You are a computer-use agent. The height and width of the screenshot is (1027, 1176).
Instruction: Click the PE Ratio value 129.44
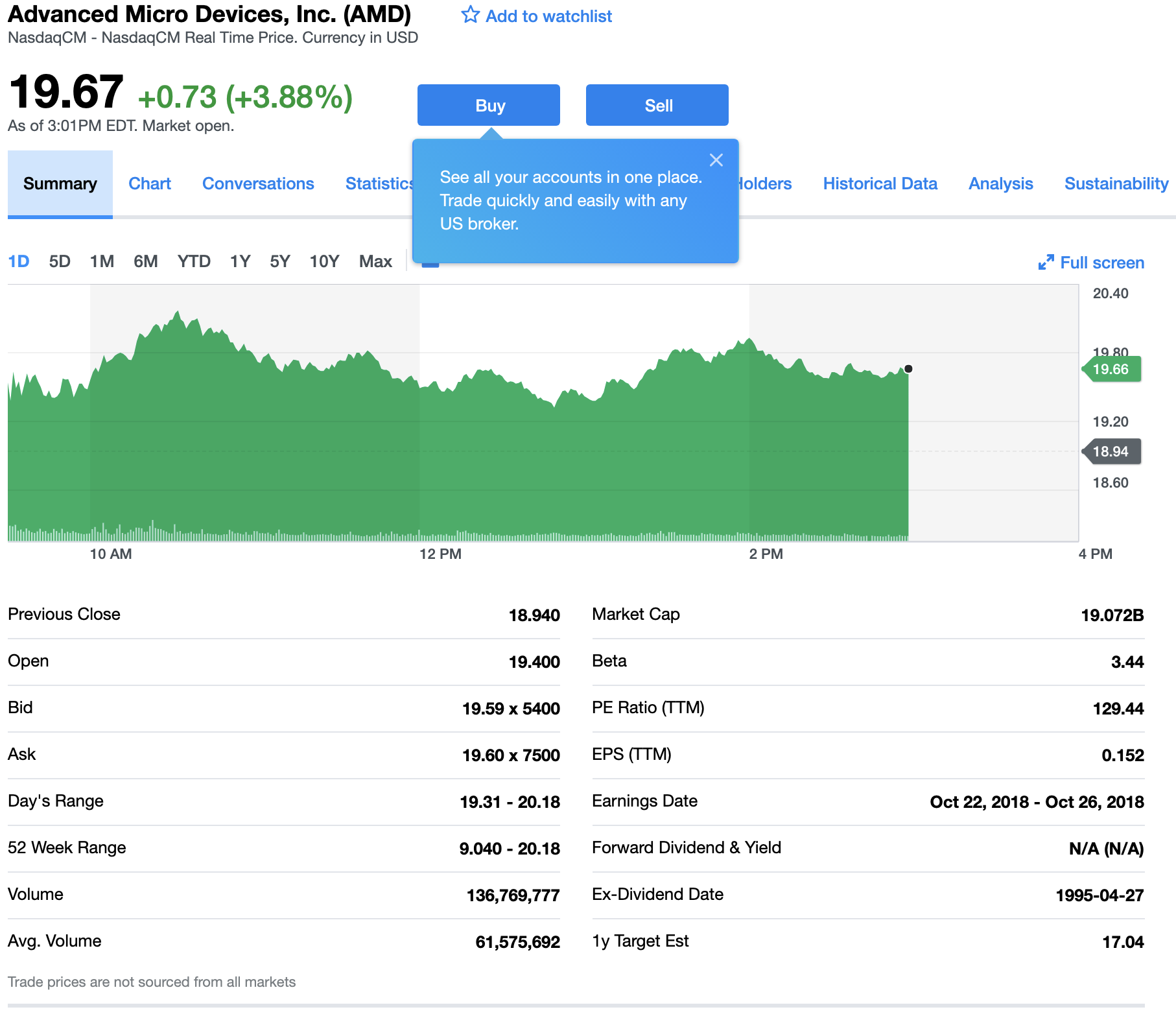tap(1118, 709)
